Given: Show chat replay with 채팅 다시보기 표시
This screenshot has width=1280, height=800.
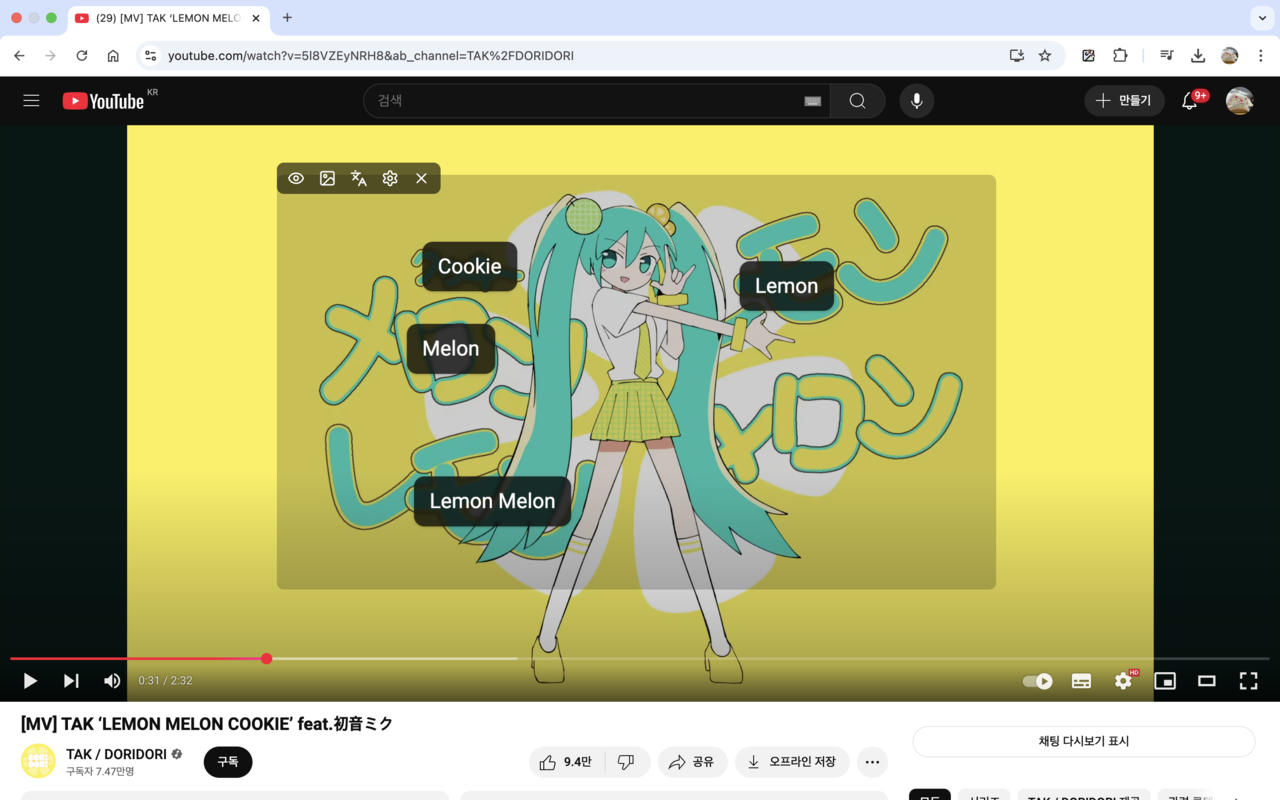Looking at the screenshot, I should (1084, 741).
